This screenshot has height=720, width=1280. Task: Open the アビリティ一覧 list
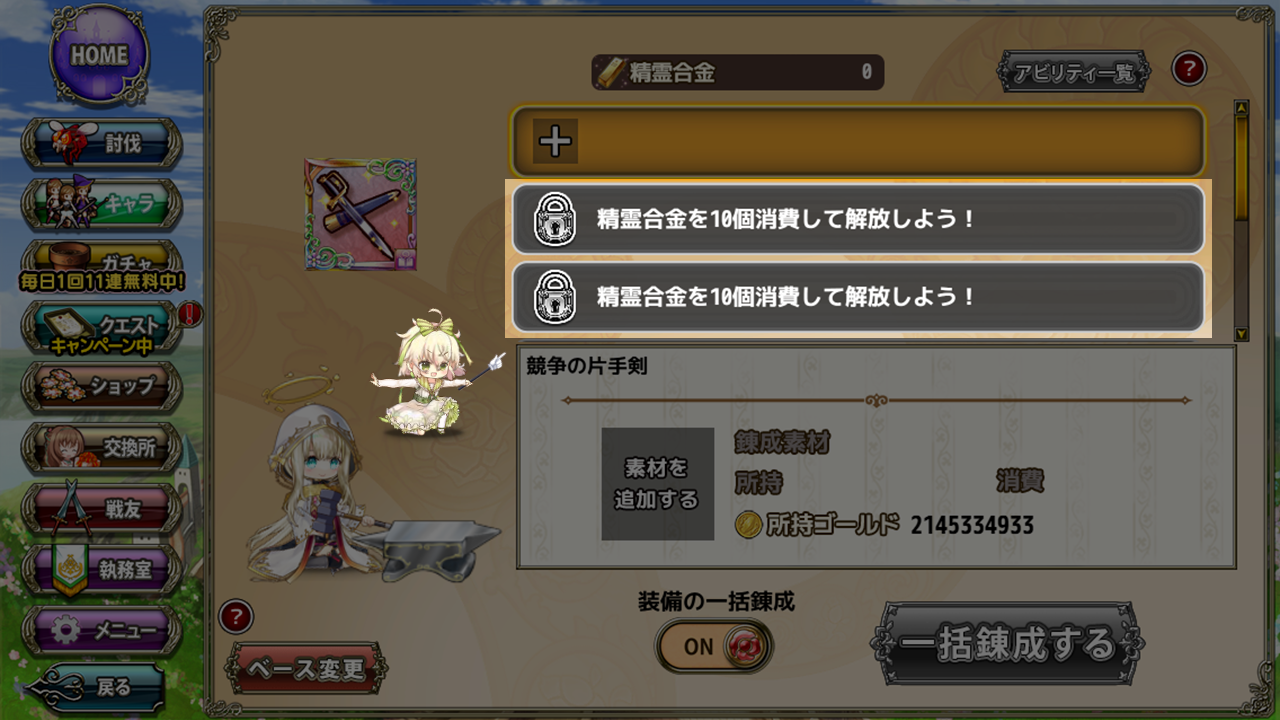pyautogui.click(x=1073, y=72)
